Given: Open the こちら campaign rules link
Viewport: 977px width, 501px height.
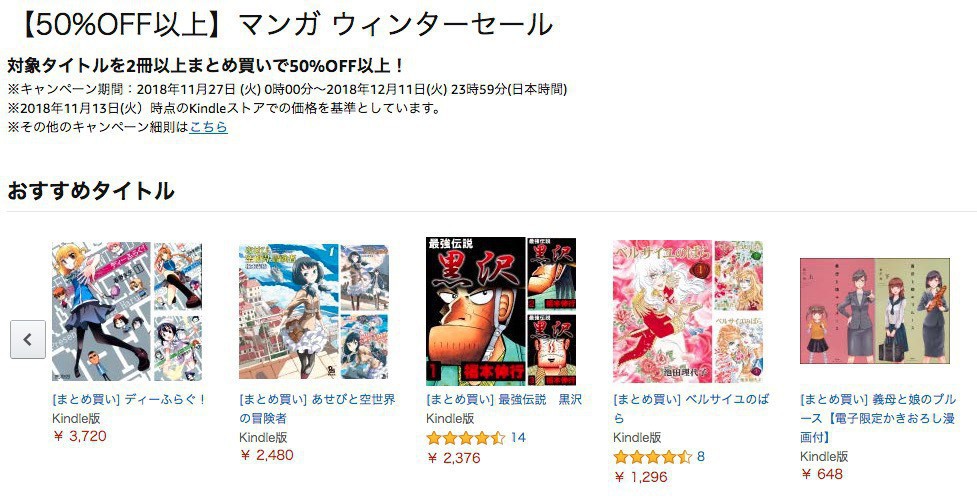Looking at the screenshot, I should (208, 127).
